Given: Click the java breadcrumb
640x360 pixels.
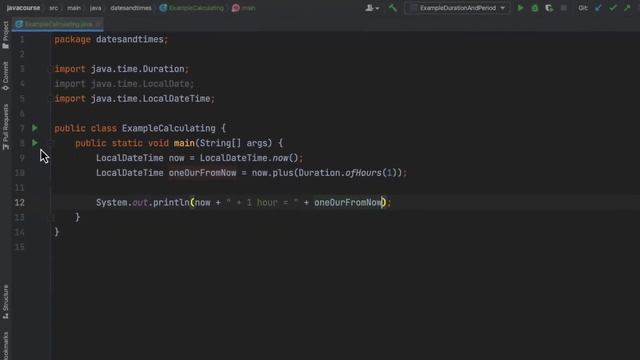Looking at the screenshot, I should tap(96, 8).
